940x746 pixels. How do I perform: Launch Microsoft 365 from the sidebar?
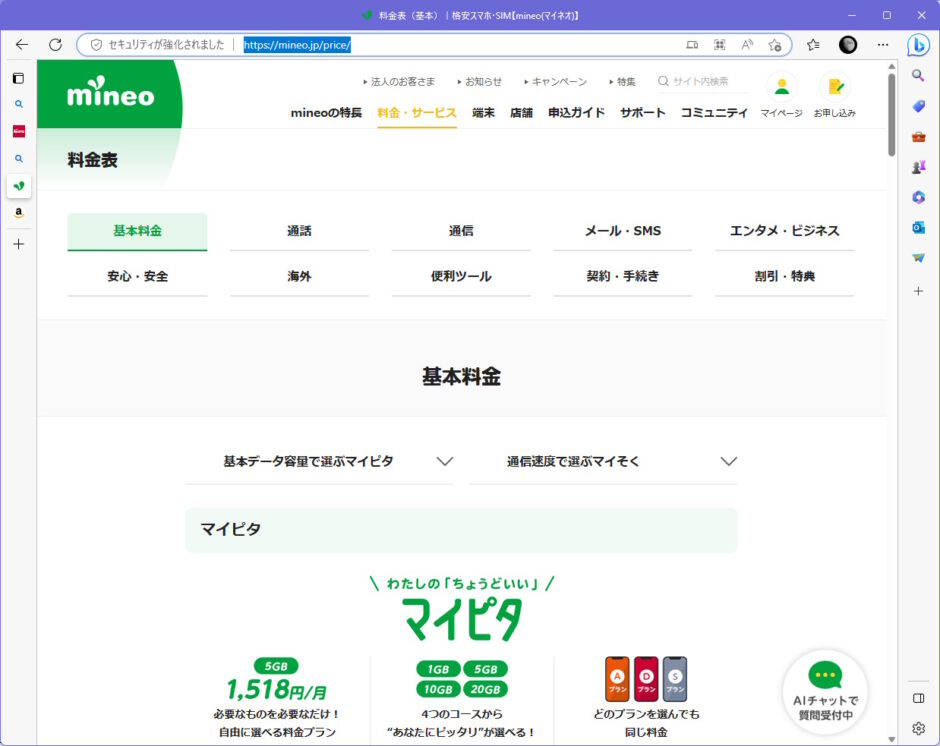coord(918,197)
